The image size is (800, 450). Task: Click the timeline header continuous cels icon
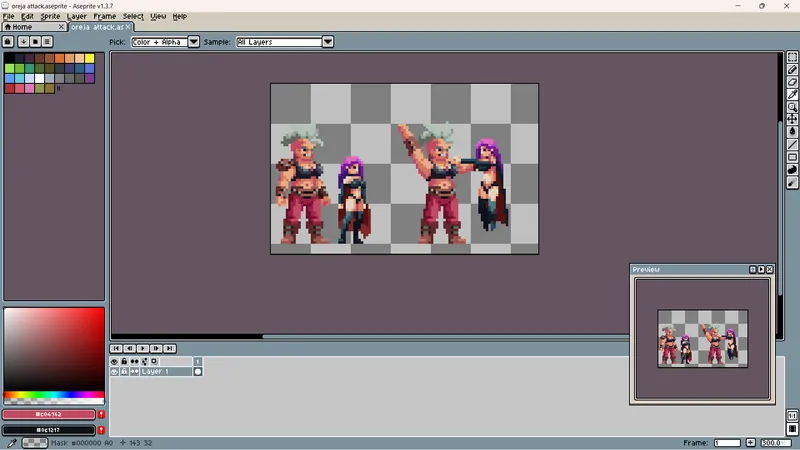click(x=134, y=361)
